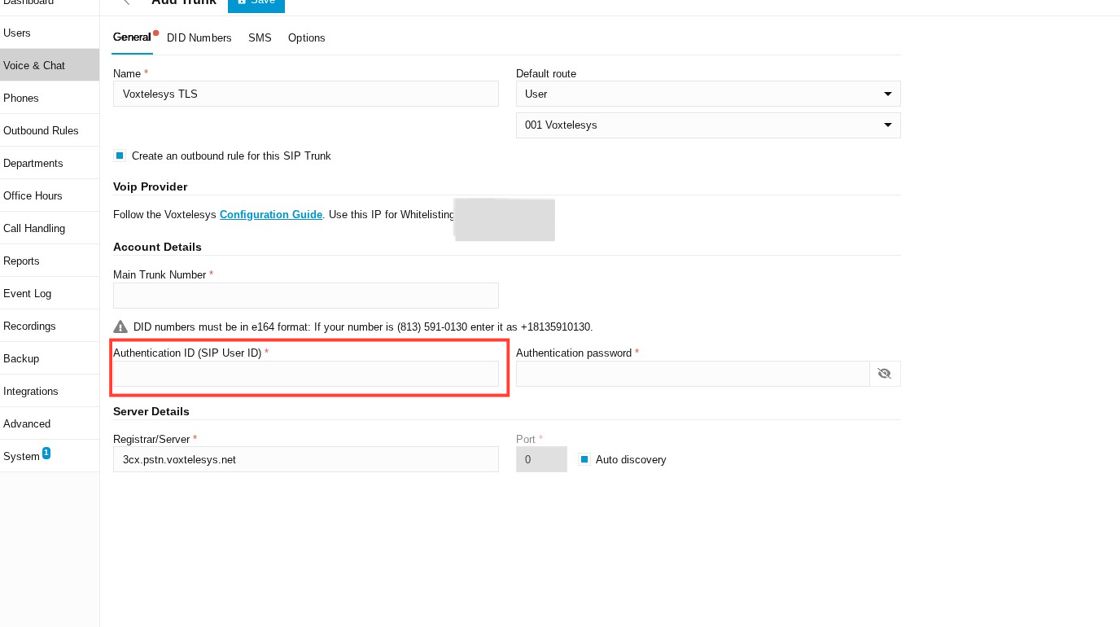Viewport: 1120px width, 627px height.
Task: Open the Event Log
Action: pos(49,294)
